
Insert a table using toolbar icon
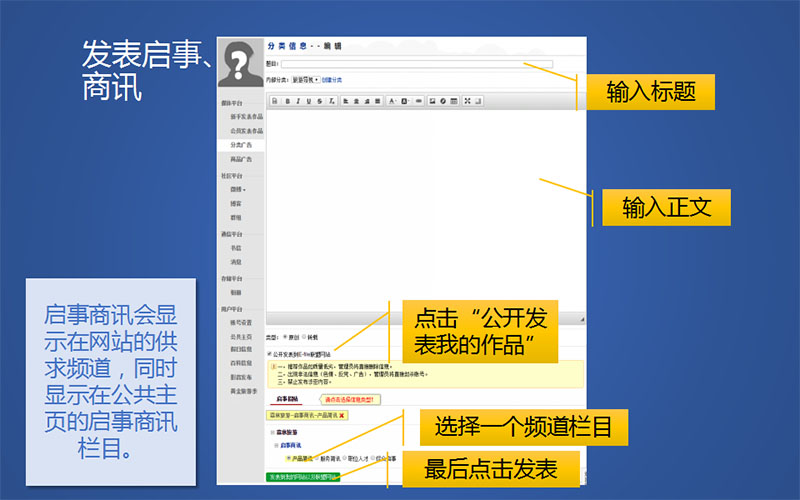454,101
